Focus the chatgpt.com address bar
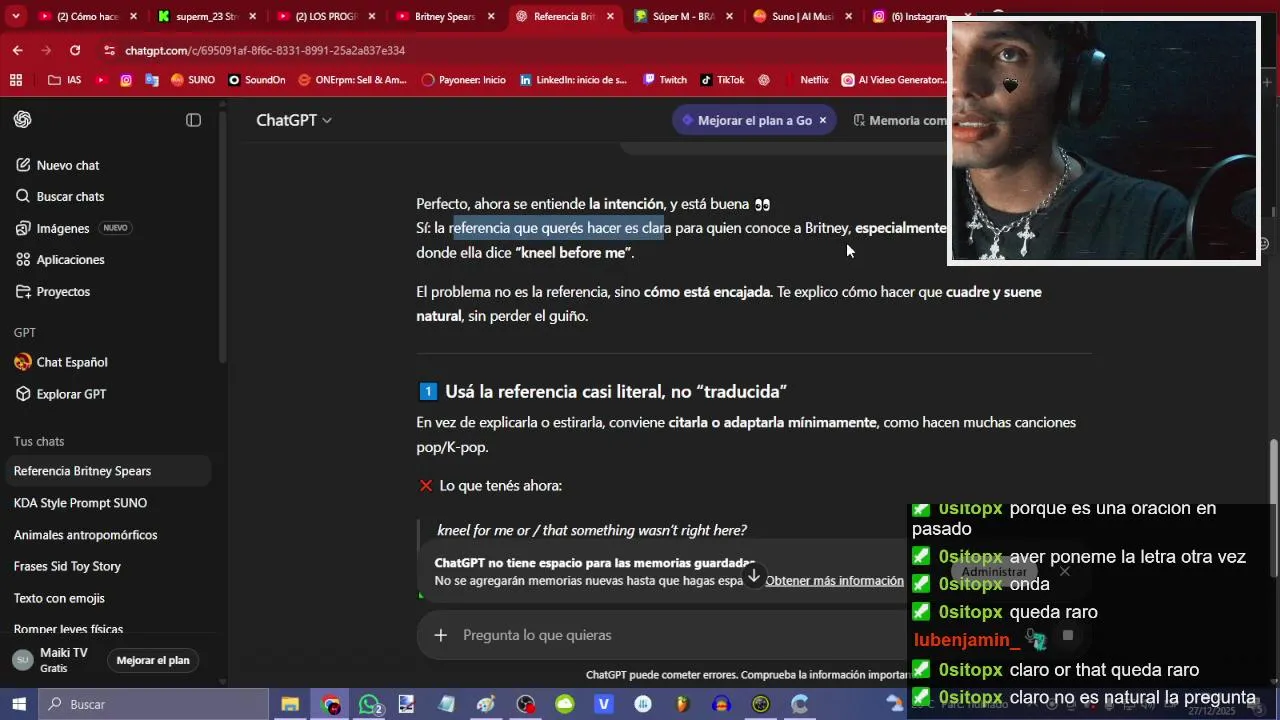This screenshot has height=720, width=1280. pyautogui.click(x=520, y=50)
